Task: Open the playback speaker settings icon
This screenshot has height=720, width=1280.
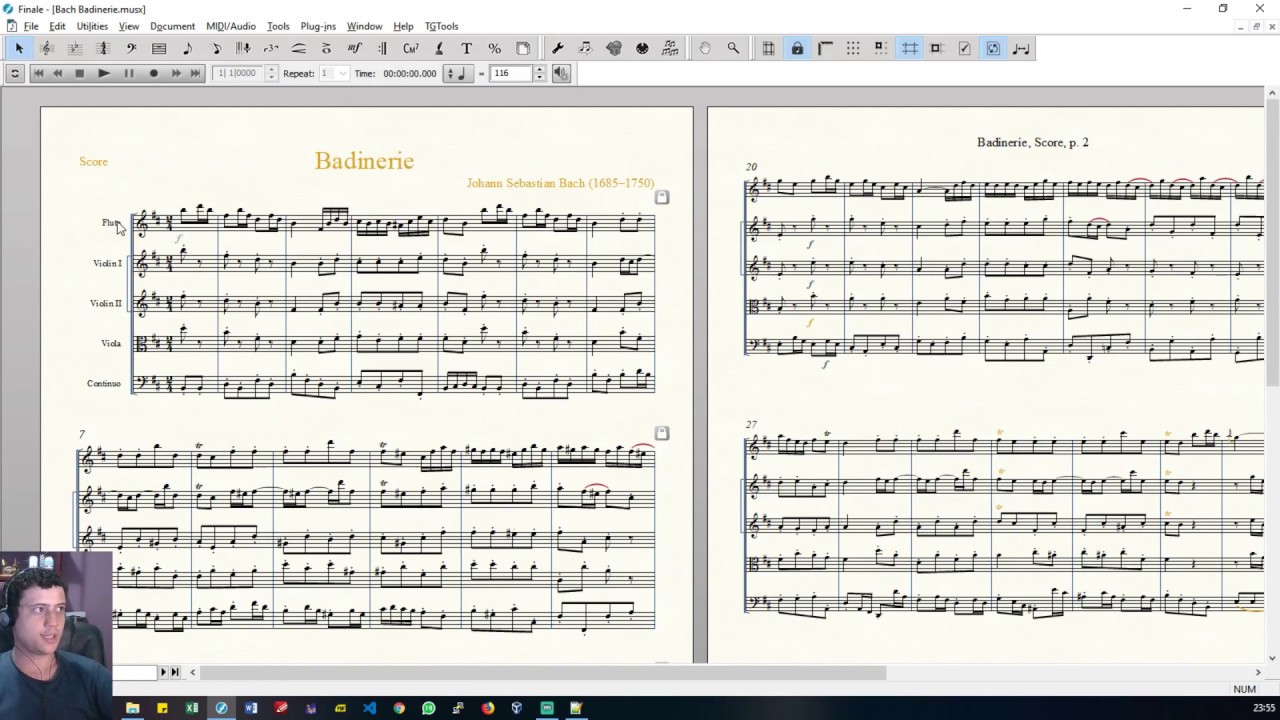Action: [x=561, y=73]
